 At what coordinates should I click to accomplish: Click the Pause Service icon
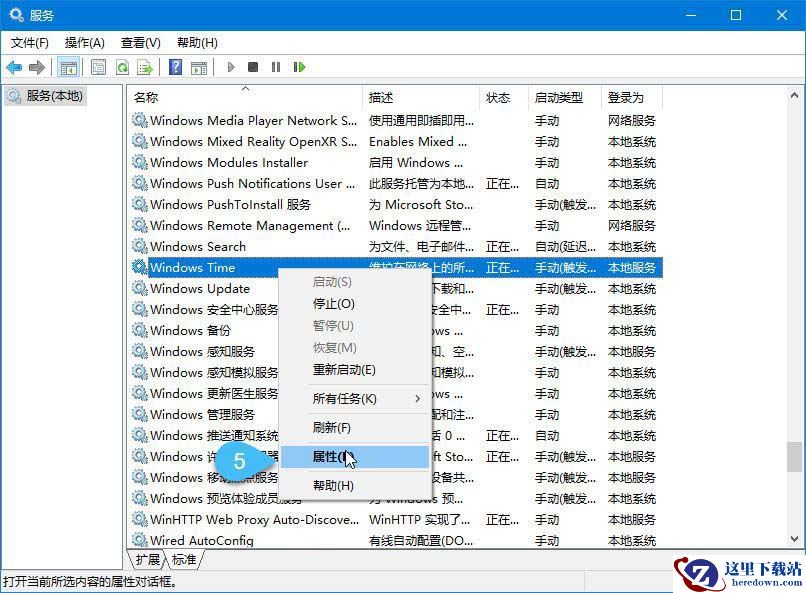tap(276, 67)
